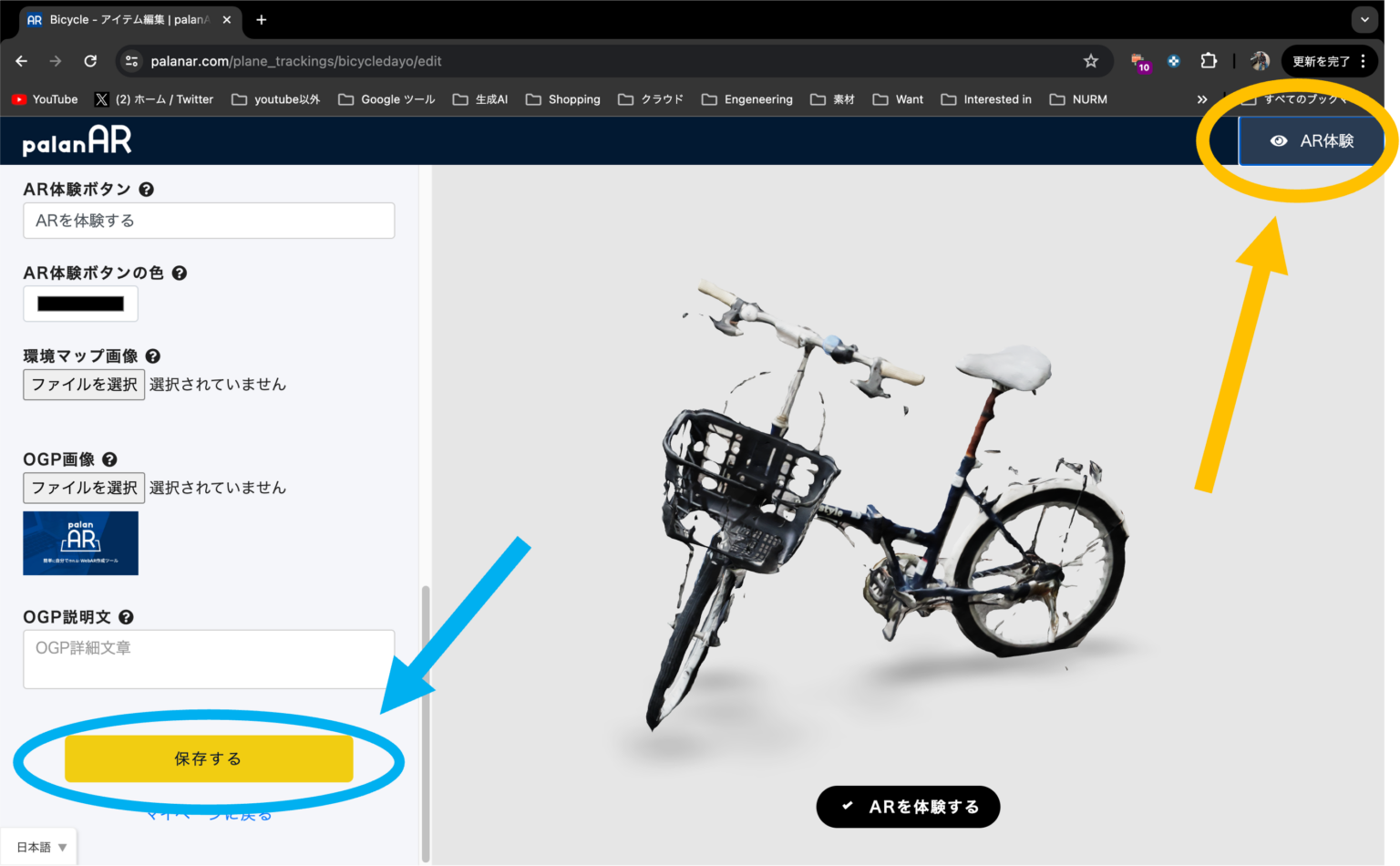Show help for OGP説明文 field
Screen dimensions: 1400x866
(126, 617)
